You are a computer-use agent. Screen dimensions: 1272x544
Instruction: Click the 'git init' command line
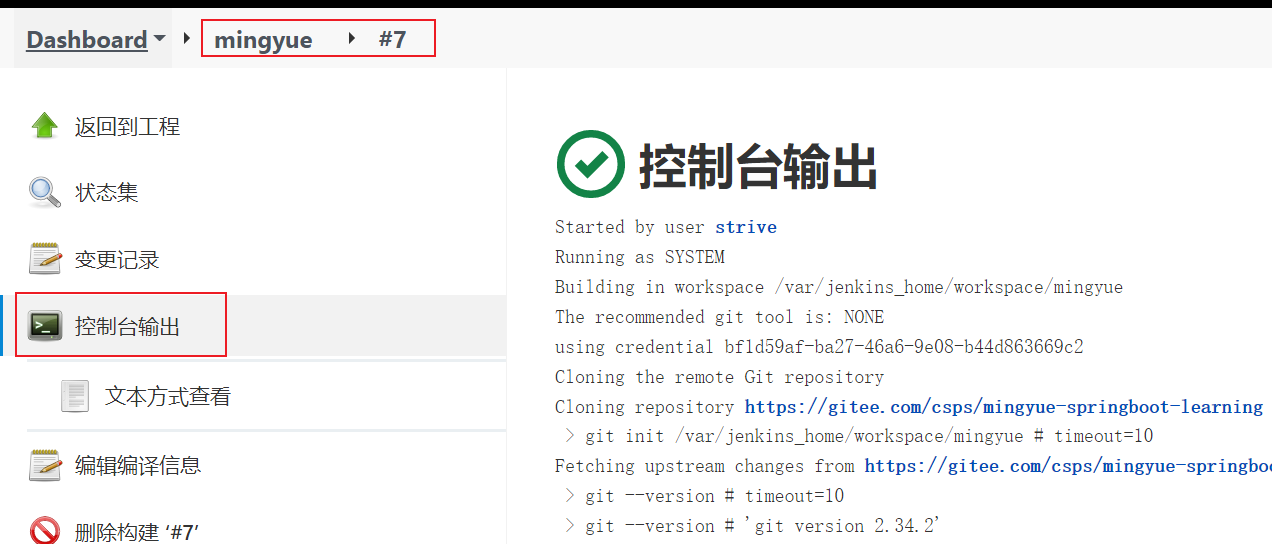coord(860,436)
